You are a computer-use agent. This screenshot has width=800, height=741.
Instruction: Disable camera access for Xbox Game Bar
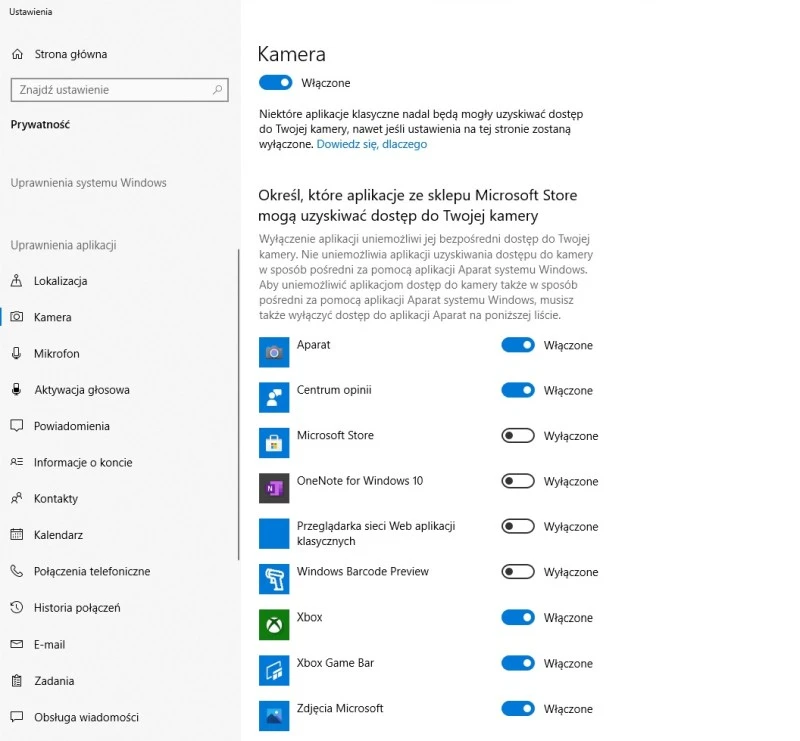(518, 663)
